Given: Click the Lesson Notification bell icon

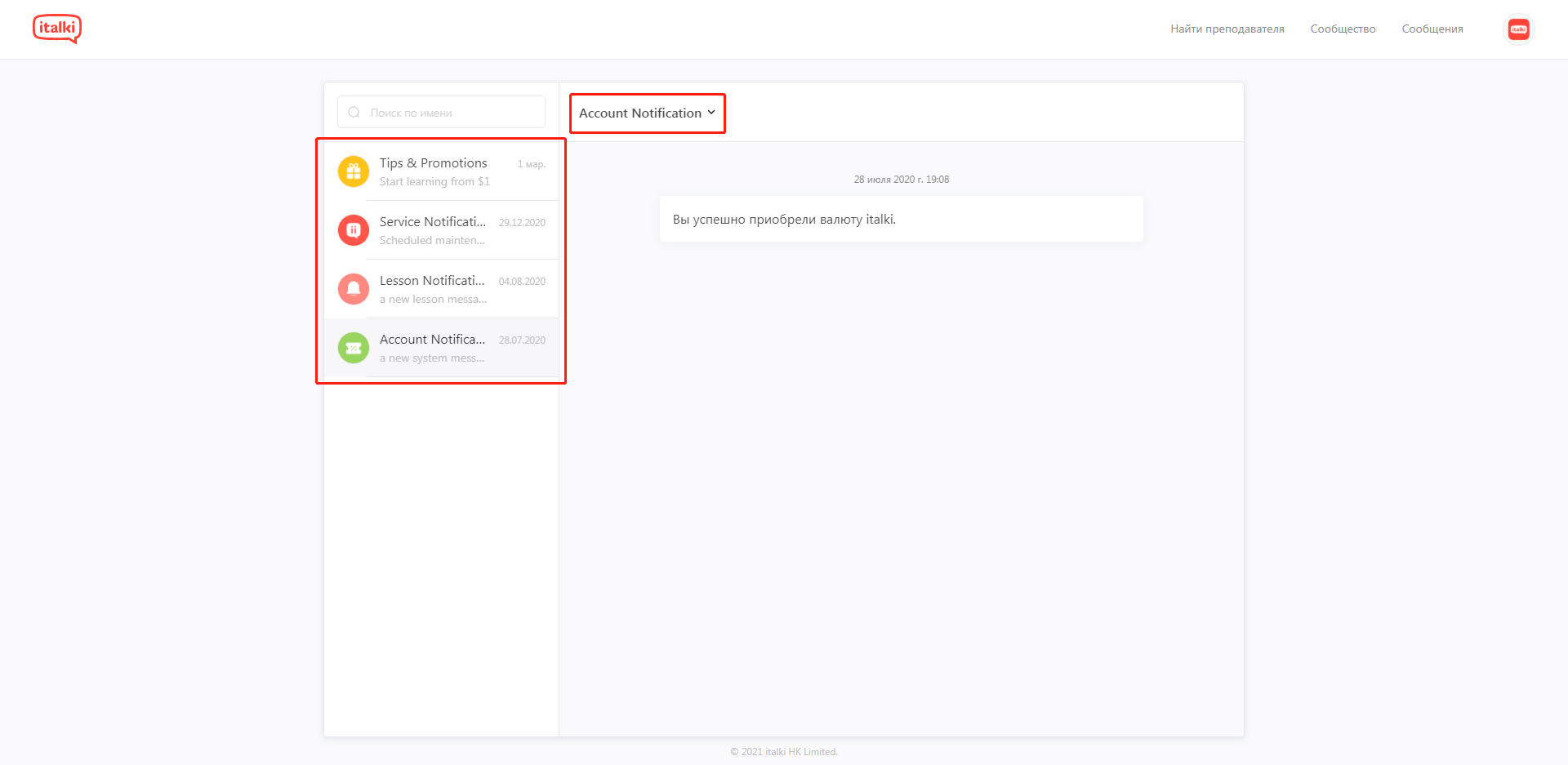Looking at the screenshot, I should (354, 289).
